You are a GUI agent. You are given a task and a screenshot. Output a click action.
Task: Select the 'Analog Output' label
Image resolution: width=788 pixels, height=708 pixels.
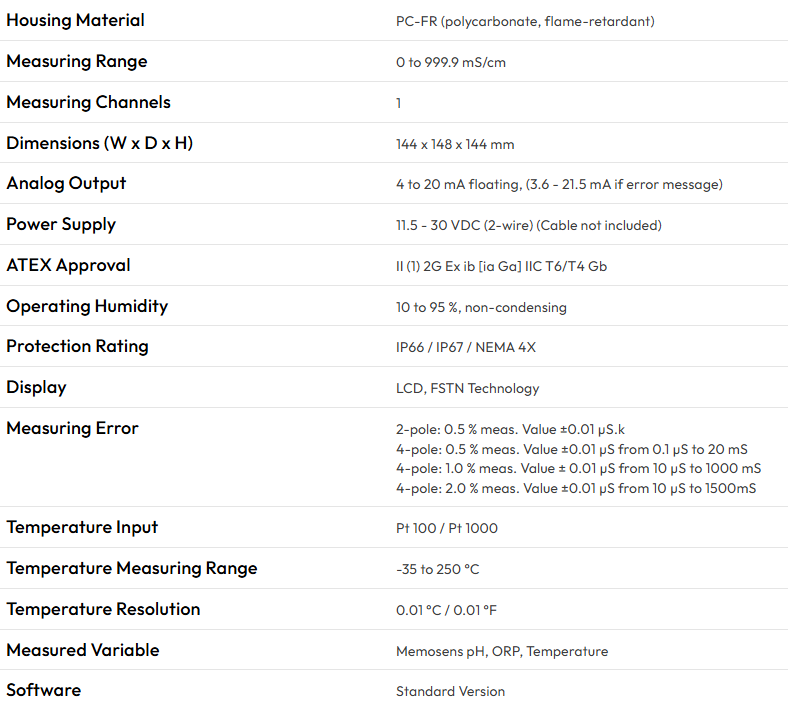click(x=66, y=183)
